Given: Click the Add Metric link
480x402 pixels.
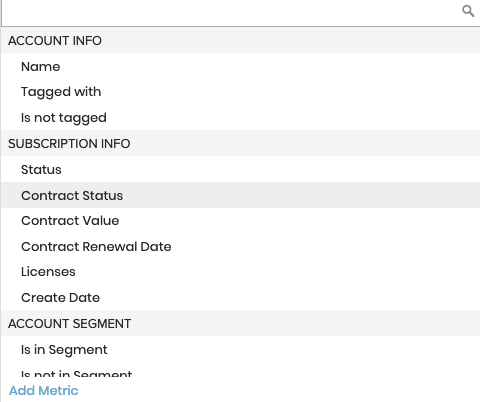Looking at the screenshot, I should pos(44,391).
